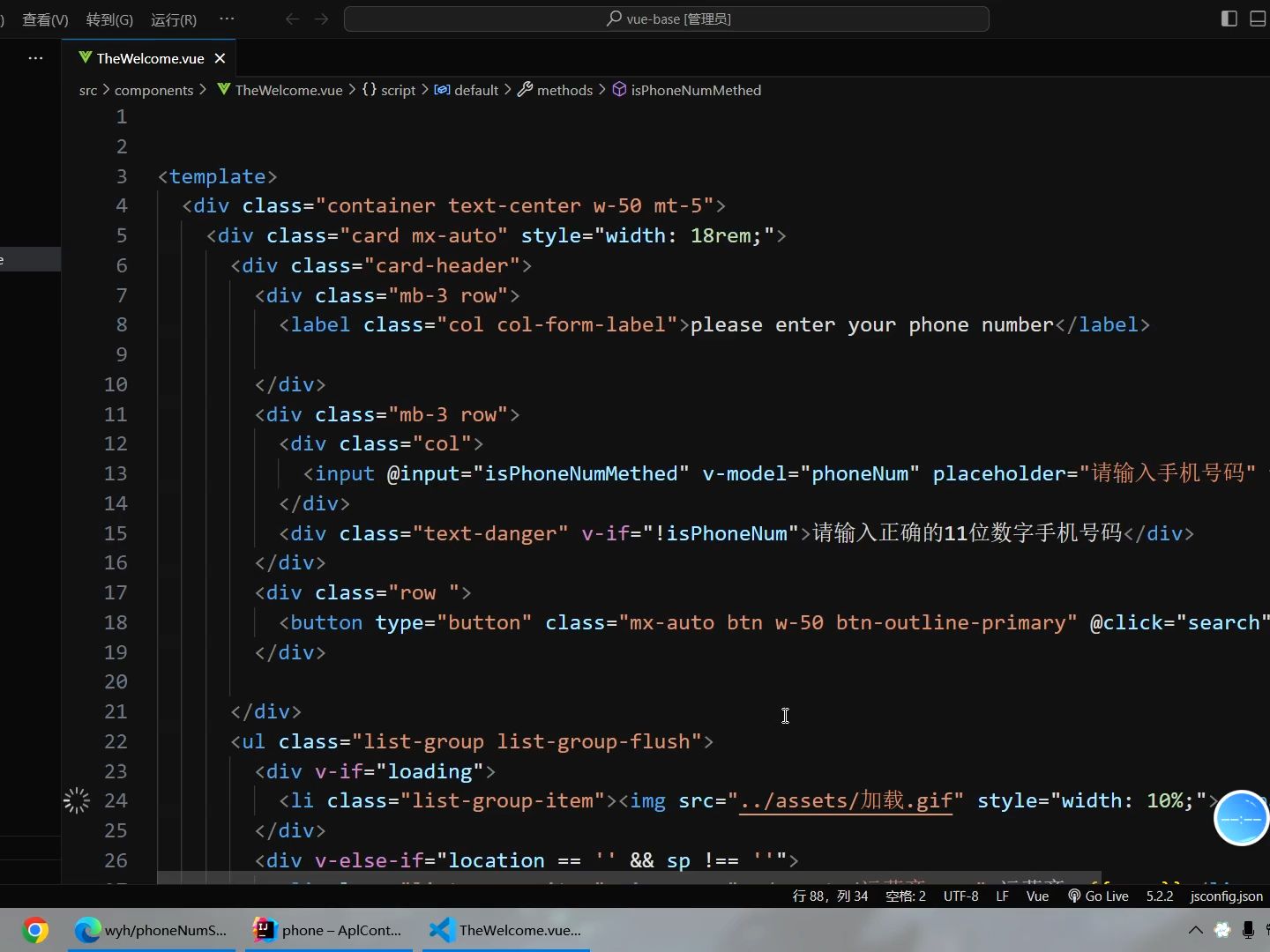The image size is (1270, 952).
Task: Go back with the left arrow
Action: tap(293, 19)
